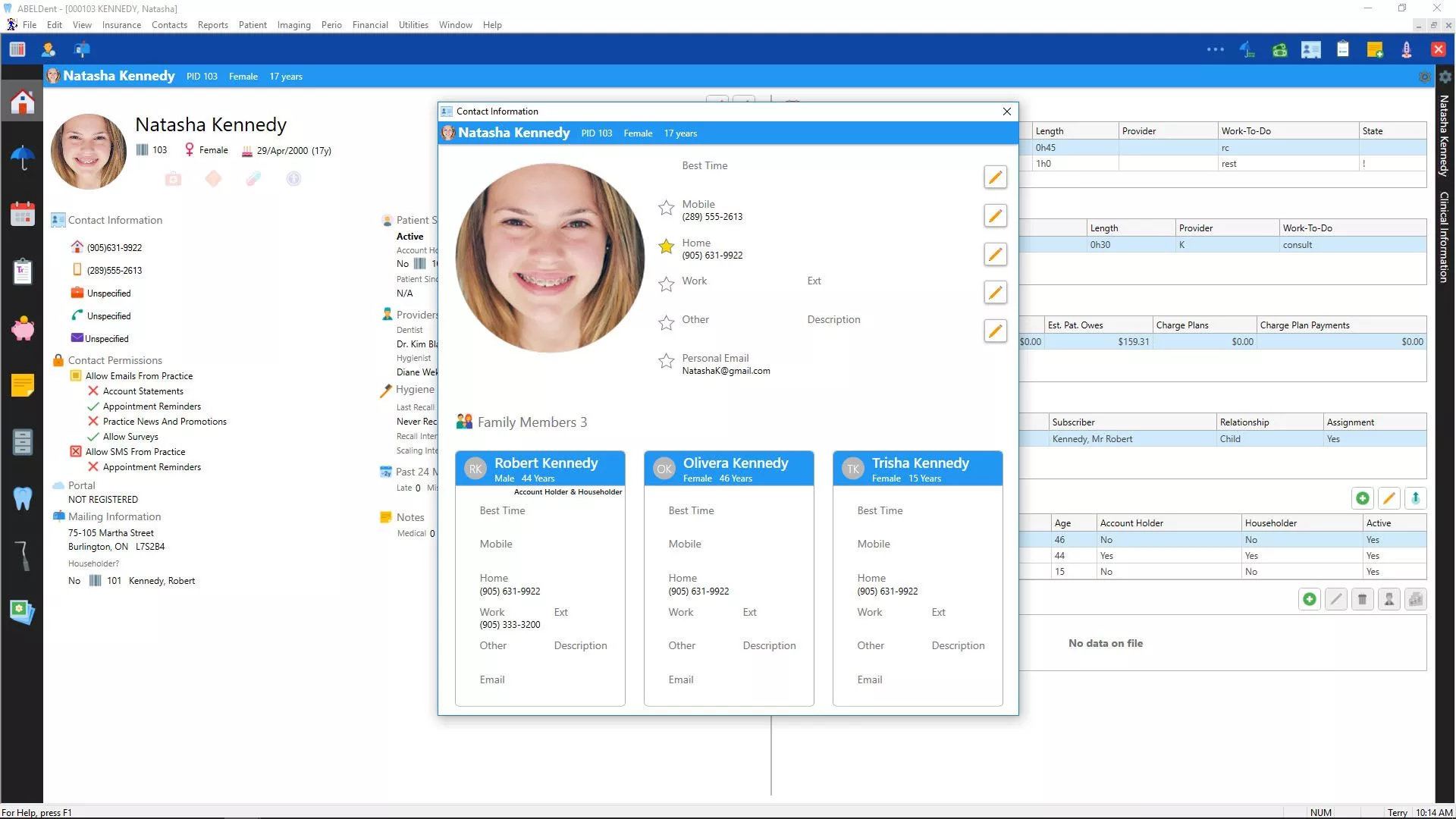Toggle Allow SMS From Practice checkbox
Image resolution: width=1456 pixels, height=819 pixels.
tap(76, 451)
